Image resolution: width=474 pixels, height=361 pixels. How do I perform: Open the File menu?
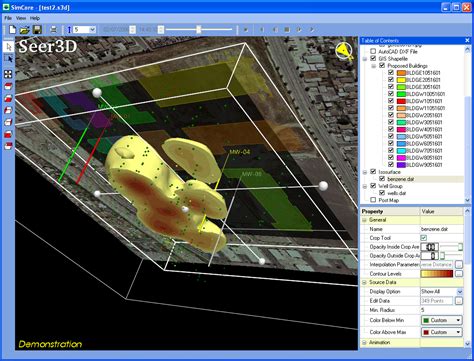point(8,18)
